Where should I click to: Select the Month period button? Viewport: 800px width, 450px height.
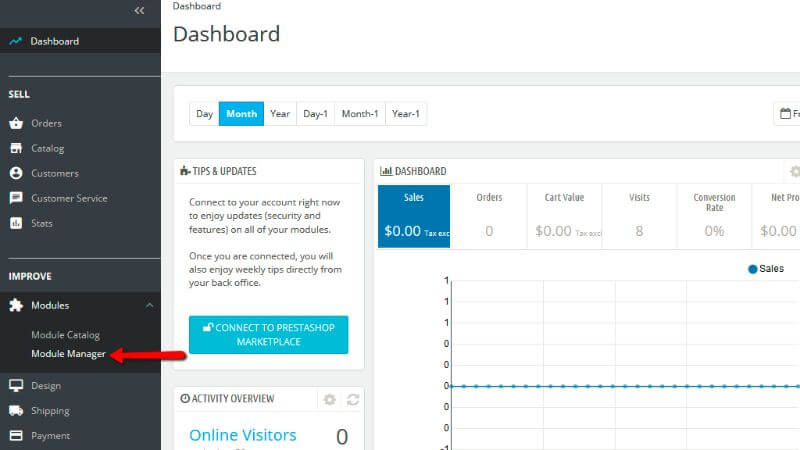tap(241, 114)
